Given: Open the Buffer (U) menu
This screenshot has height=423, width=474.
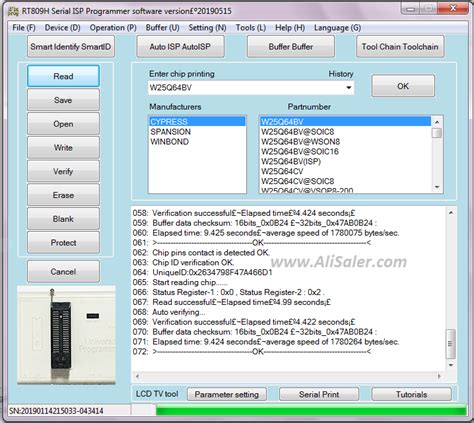Looking at the screenshot, I should pyautogui.click(x=162, y=28).
